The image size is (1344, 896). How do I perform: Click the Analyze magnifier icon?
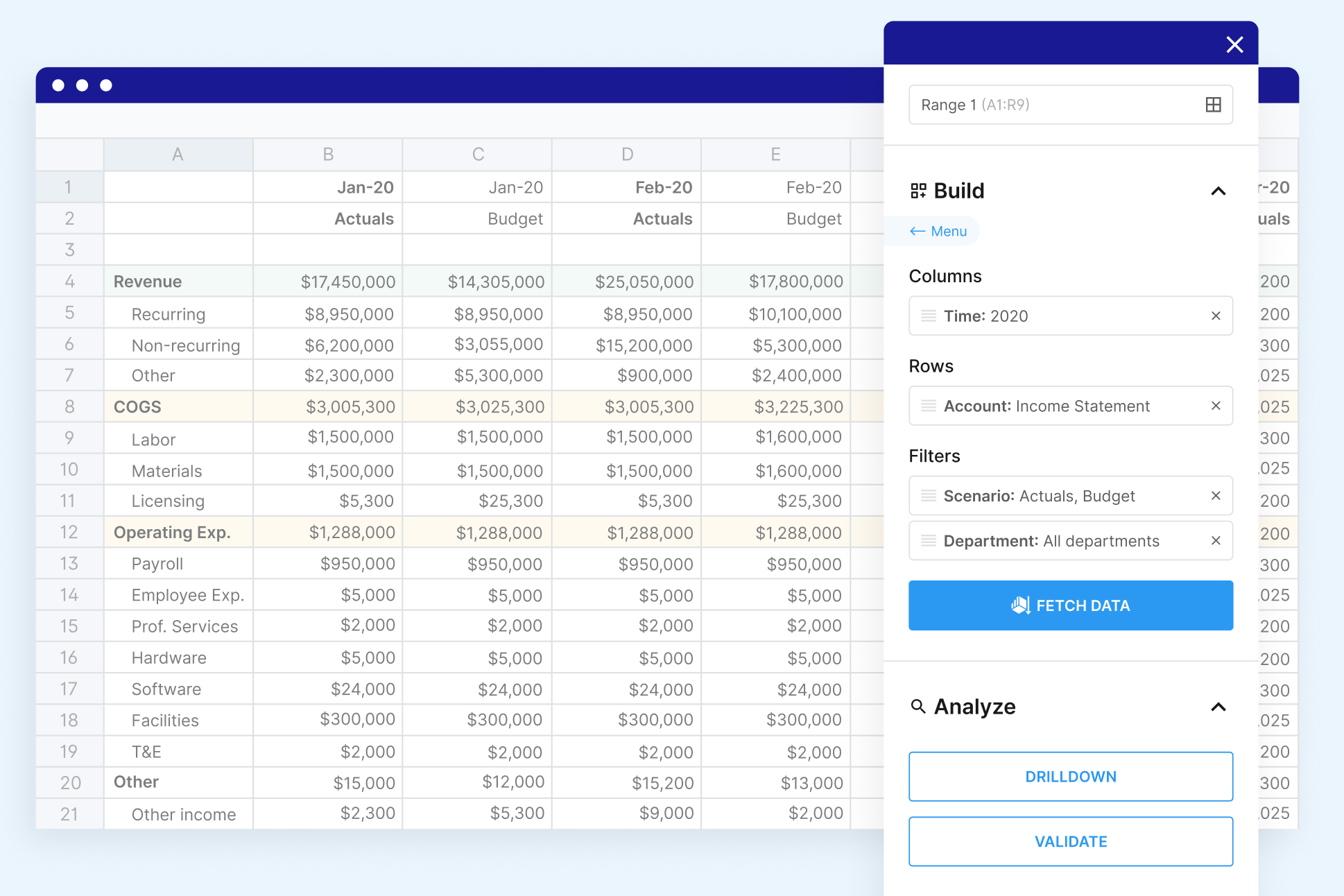918,707
